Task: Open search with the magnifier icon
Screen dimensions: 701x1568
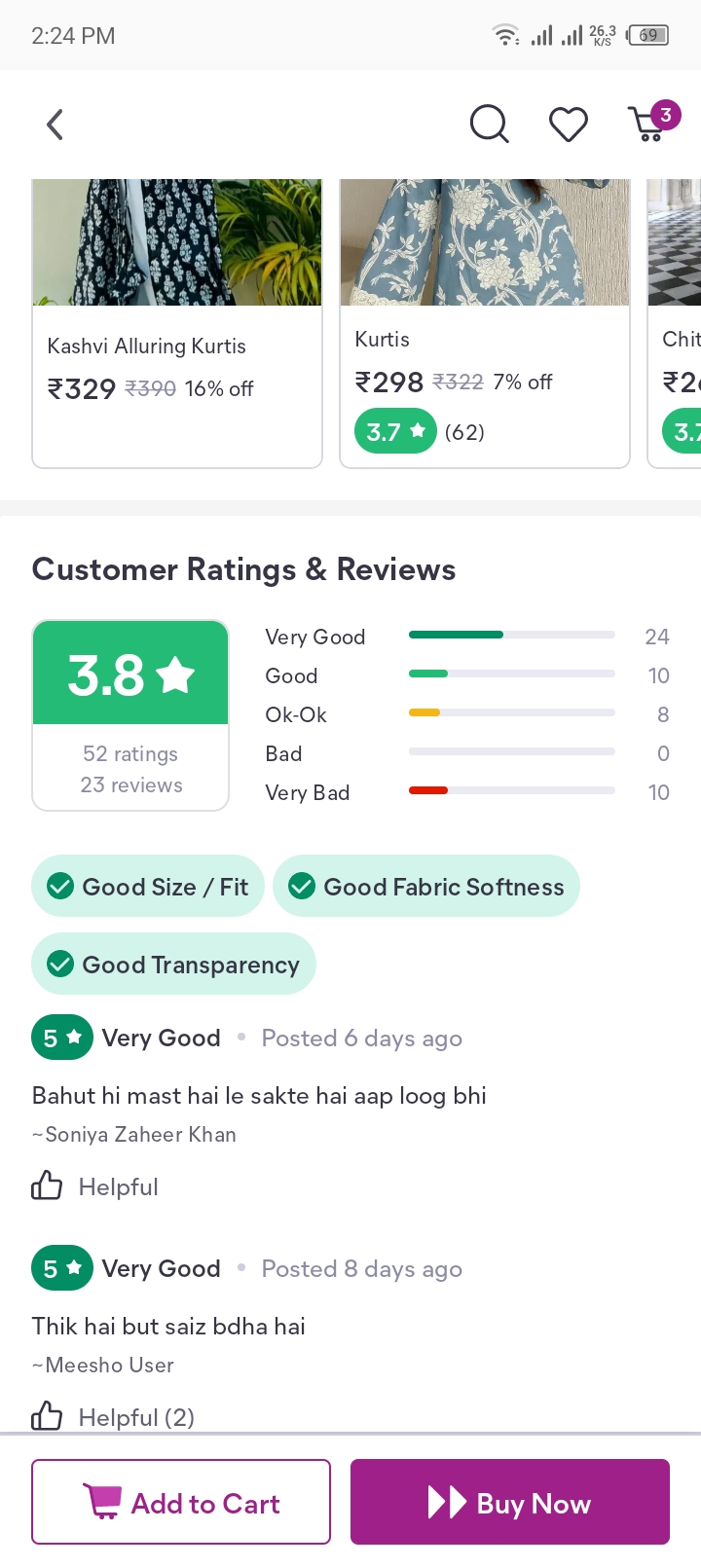Action: point(489,125)
